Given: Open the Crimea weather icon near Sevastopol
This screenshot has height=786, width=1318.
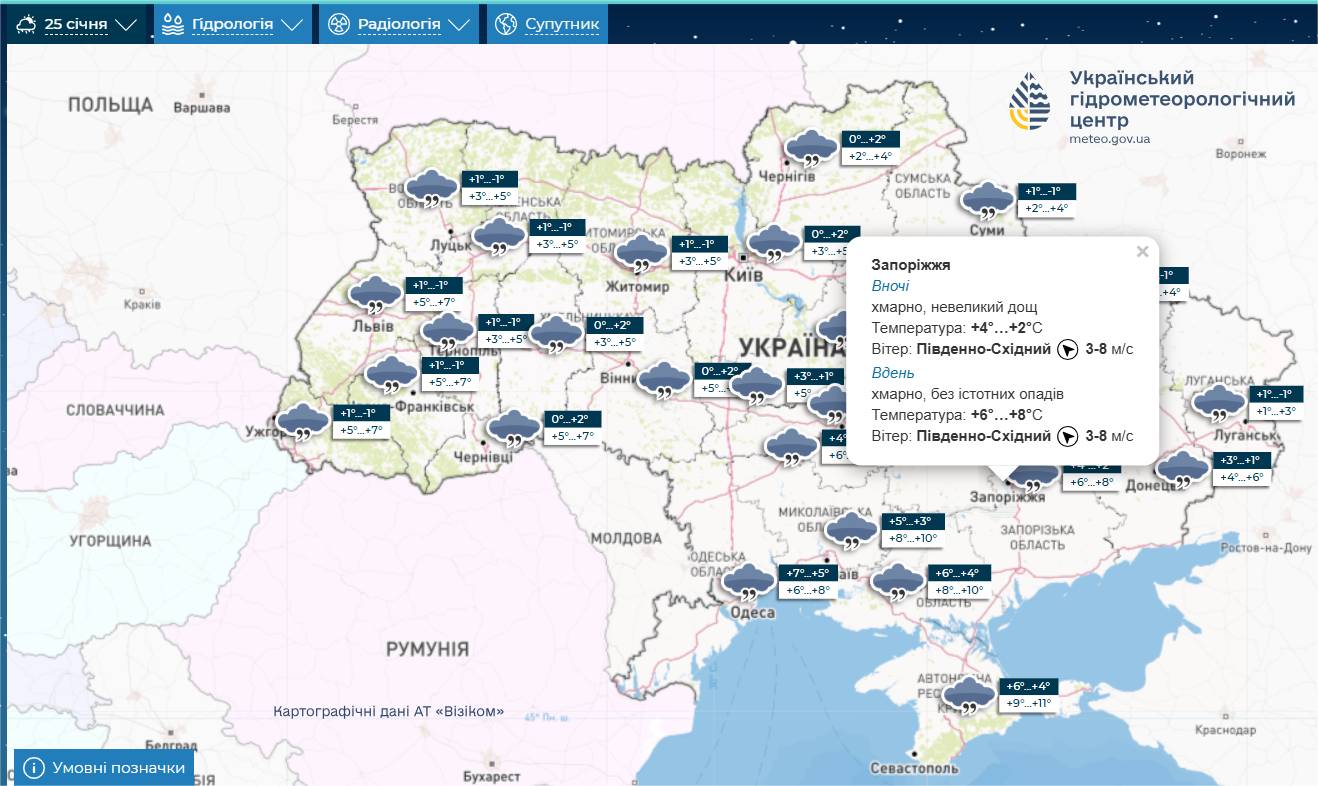Looking at the screenshot, I should coord(967,695).
